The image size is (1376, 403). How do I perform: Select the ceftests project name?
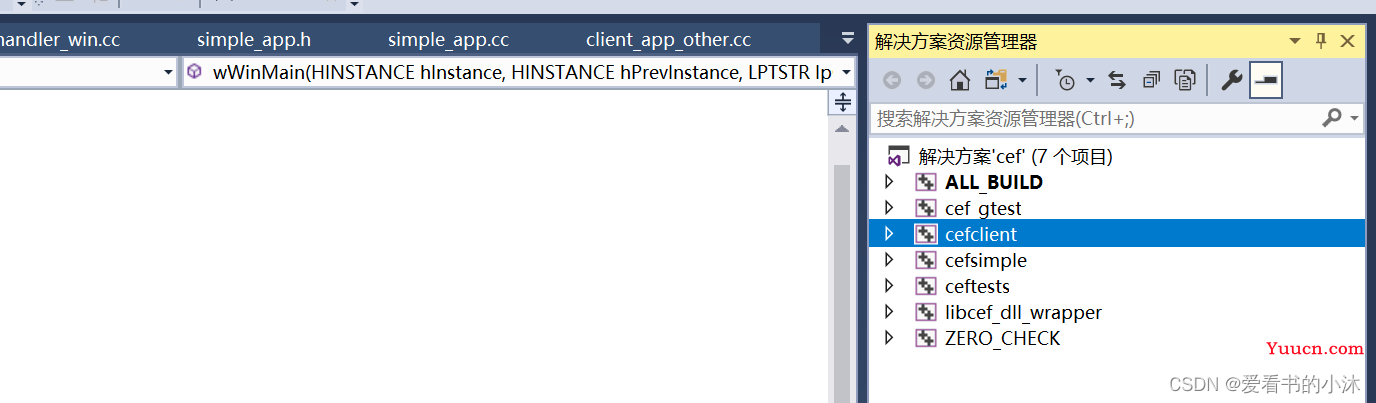[977, 286]
